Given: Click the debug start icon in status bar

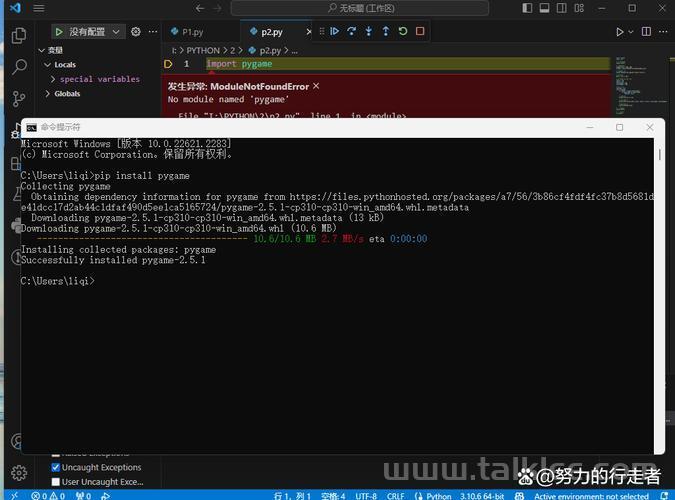Looking at the screenshot, I should [x=105, y=496].
